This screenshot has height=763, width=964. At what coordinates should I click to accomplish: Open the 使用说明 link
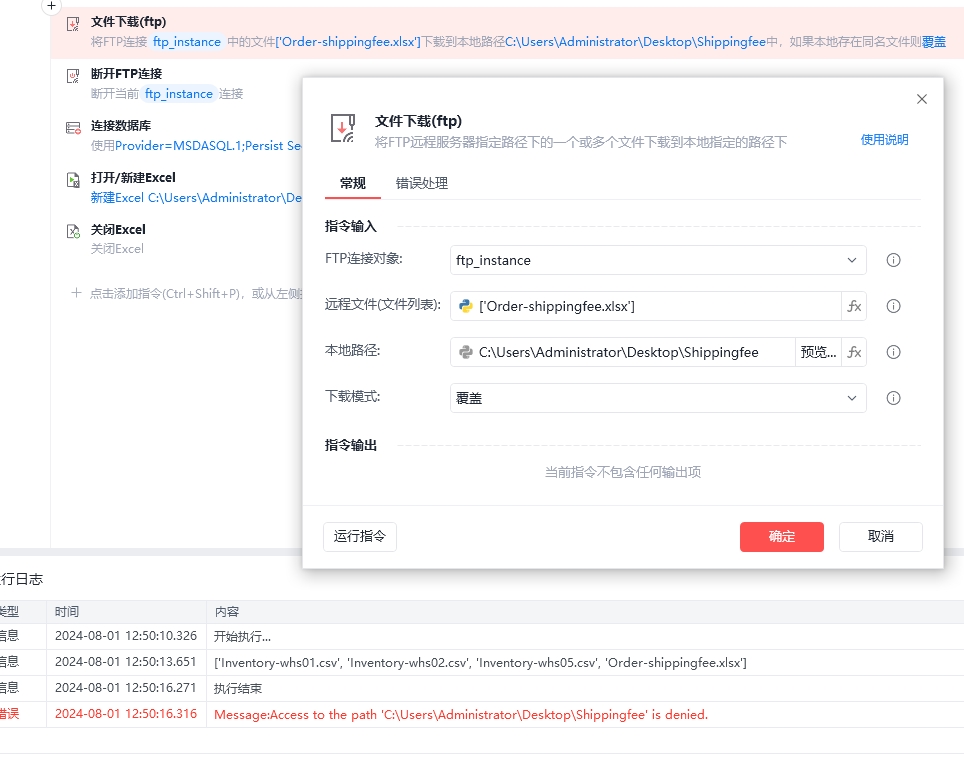click(x=884, y=140)
